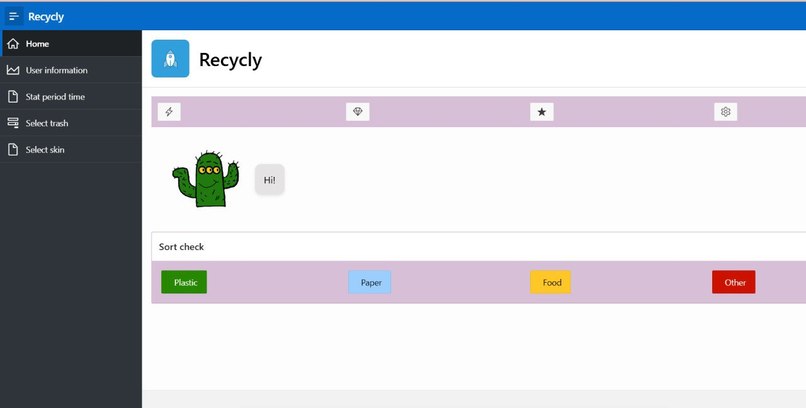Viewport: 806px width, 408px height.
Task: Click the diamond gem button
Action: point(358,112)
